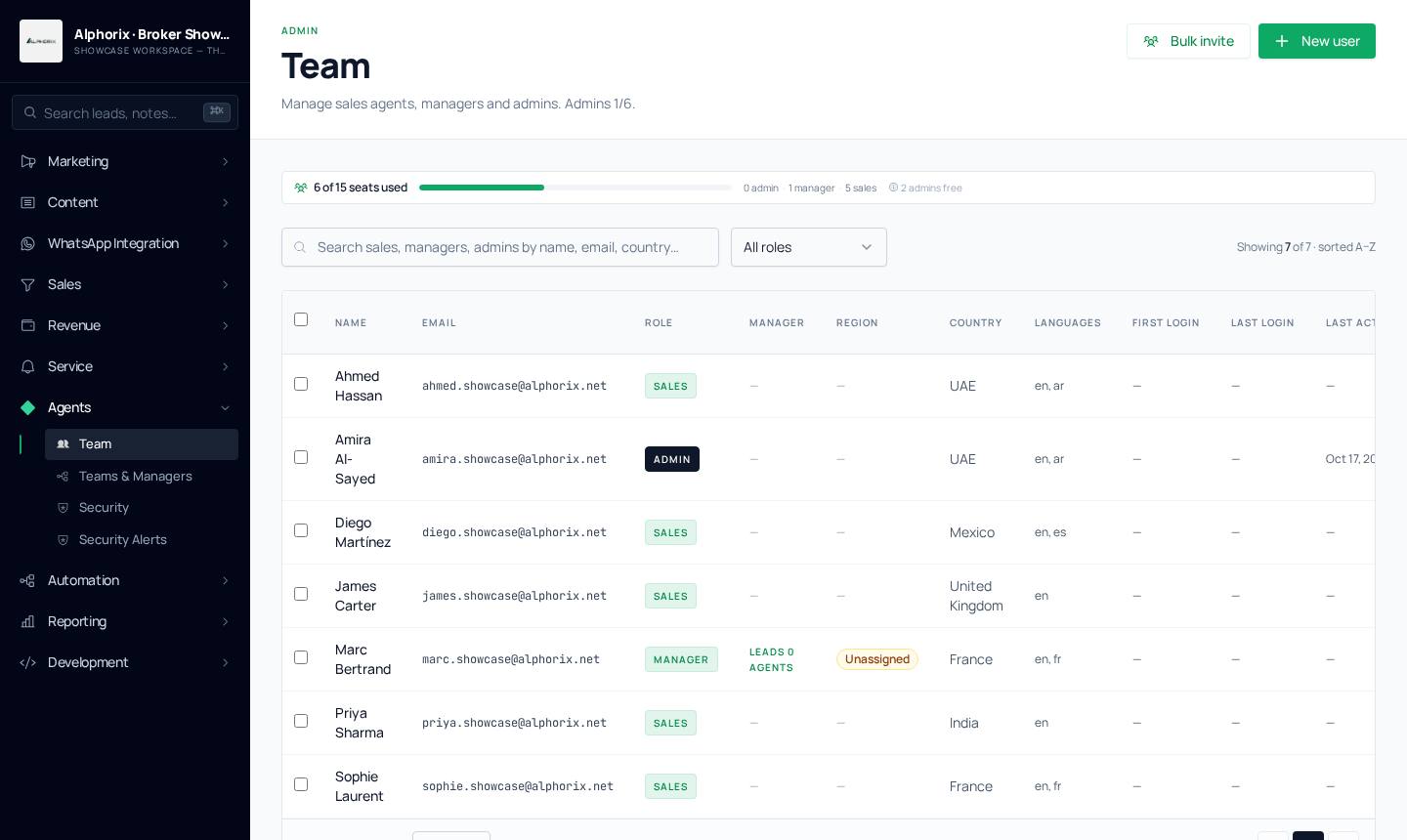The width and height of the screenshot is (1407, 840).
Task: Expand the Revenue menu chevron
Action: [226, 325]
